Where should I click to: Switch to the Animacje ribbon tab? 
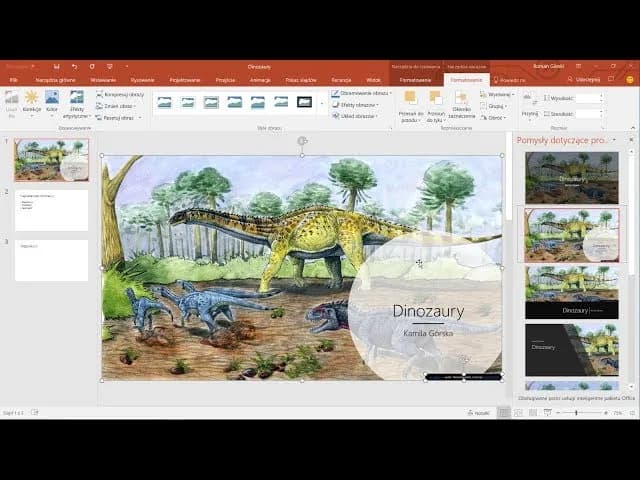(x=260, y=79)
